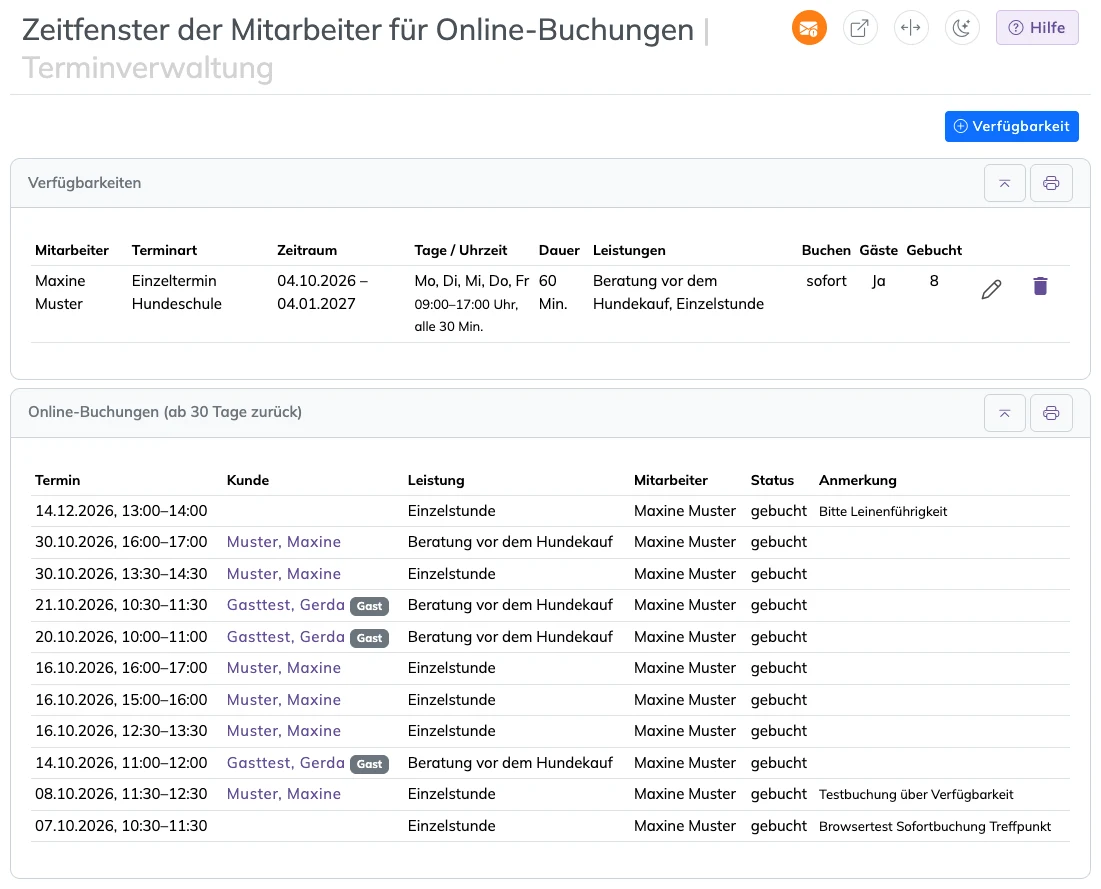The image size is (1101, 889).
Task: Click the Gebucht count 8
Action: click(934, 281)
